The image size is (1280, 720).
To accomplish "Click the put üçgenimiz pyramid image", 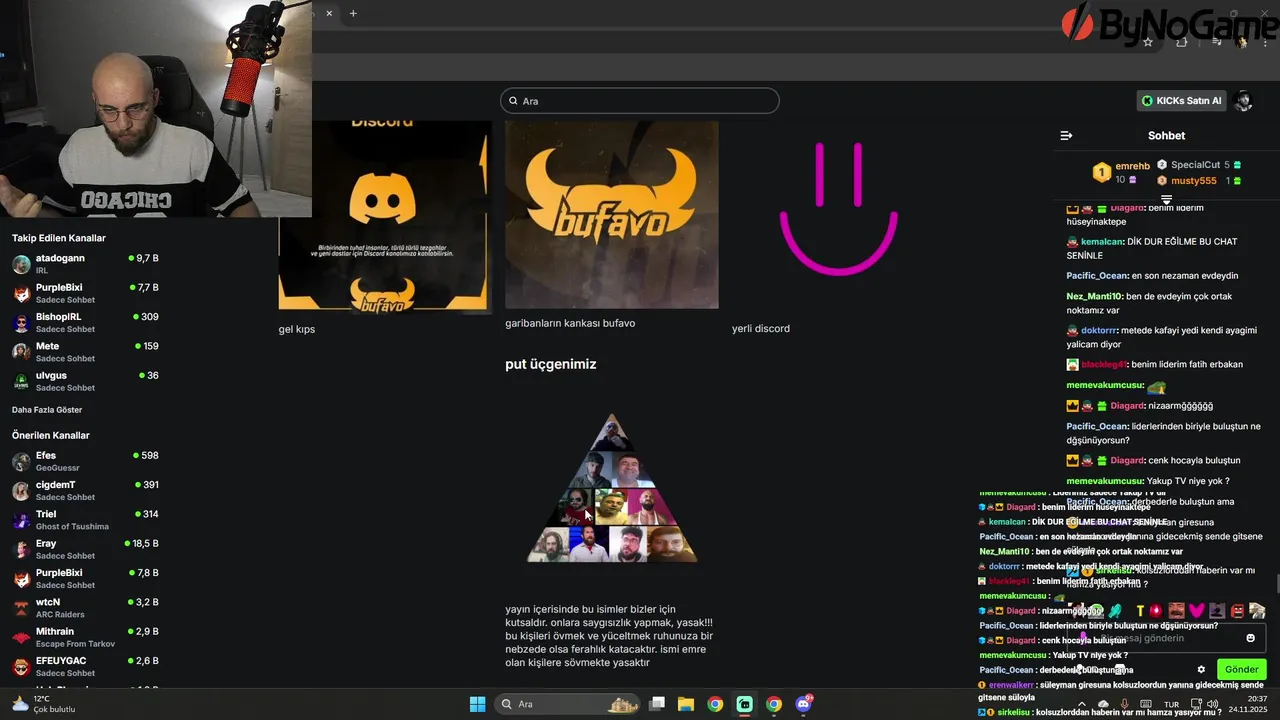I will 612,488.
